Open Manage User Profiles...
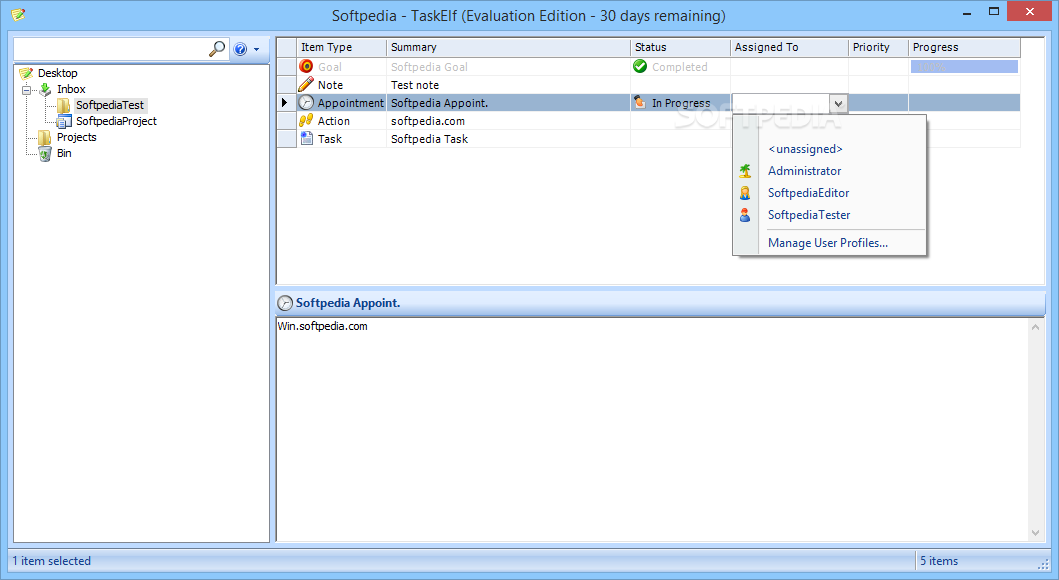Viewport: 1059px width, 580px height. (827, 242)
